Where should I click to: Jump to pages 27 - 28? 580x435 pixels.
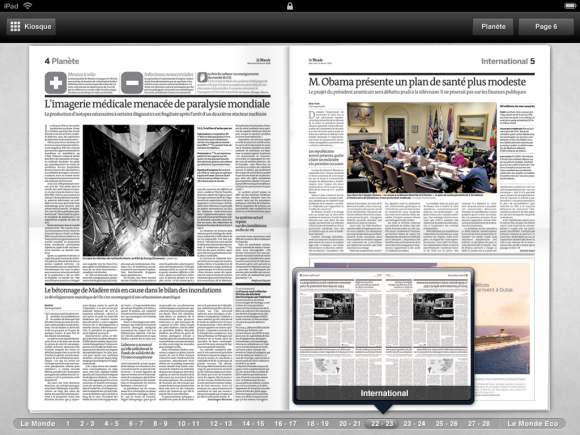tap(479, 424)
